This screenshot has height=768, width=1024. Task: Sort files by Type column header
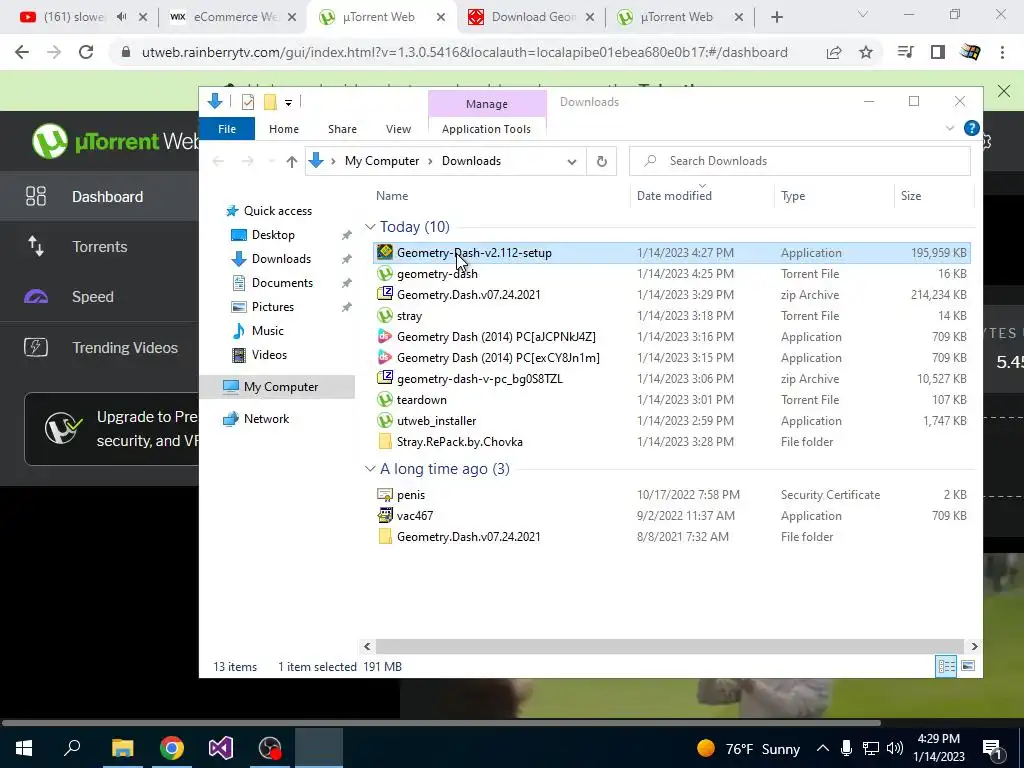[x=793, y=195]
